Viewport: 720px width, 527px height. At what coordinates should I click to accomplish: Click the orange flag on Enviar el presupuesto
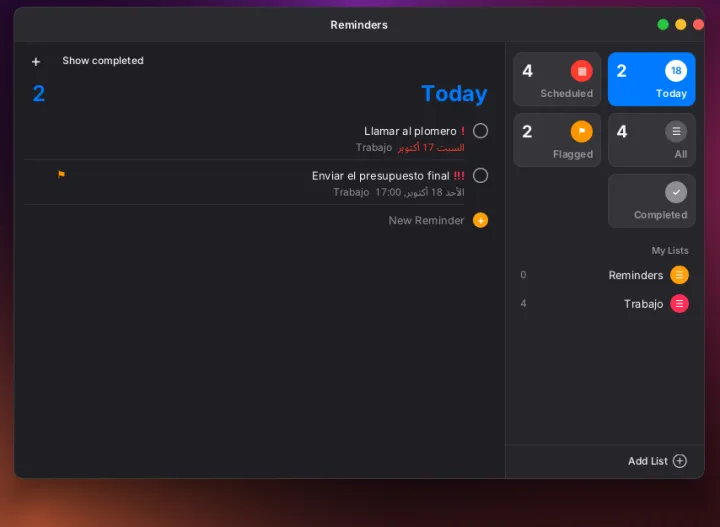(x=61, y=174)
